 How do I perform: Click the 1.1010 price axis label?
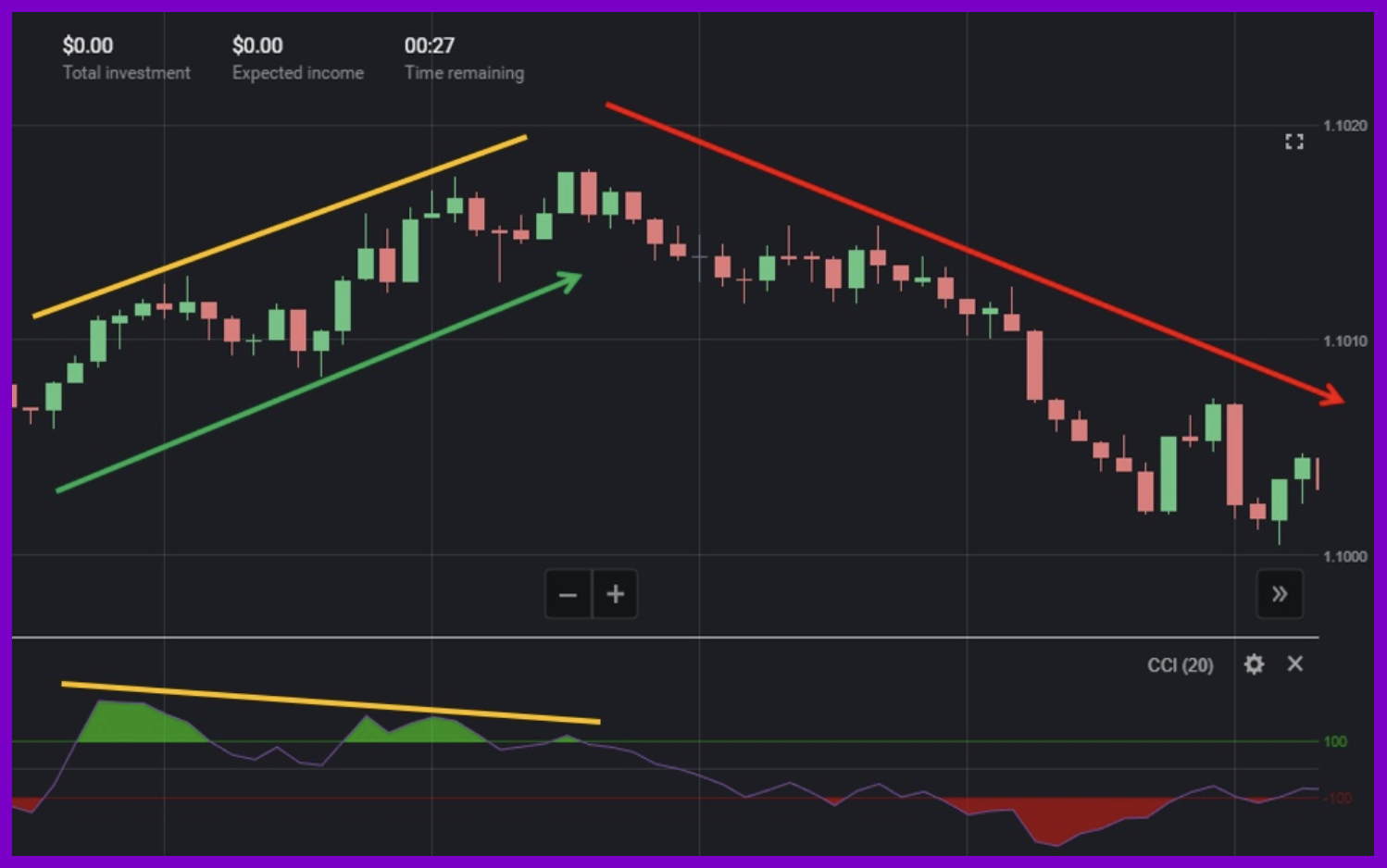1345,341
